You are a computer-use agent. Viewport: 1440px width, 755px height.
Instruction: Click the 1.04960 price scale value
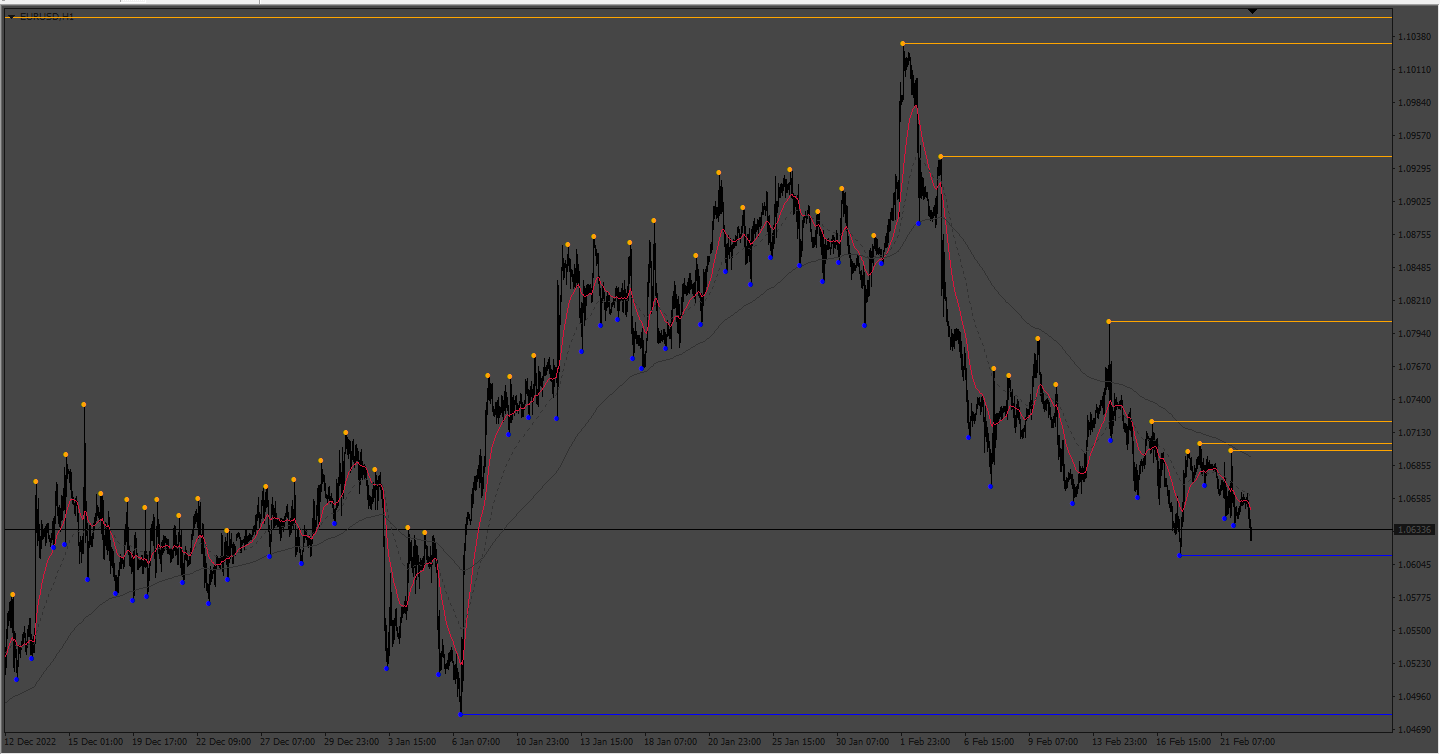1414,697
